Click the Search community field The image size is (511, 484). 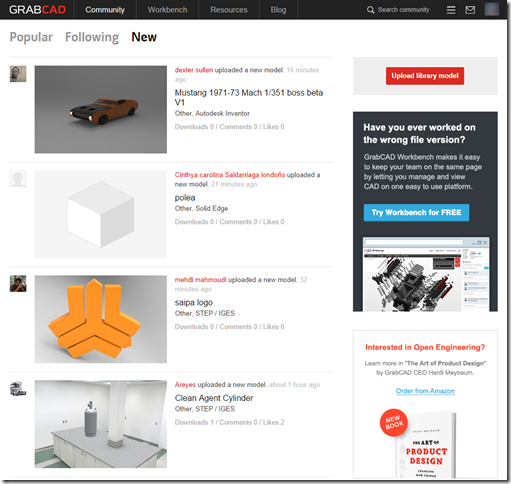pos(404,10)
